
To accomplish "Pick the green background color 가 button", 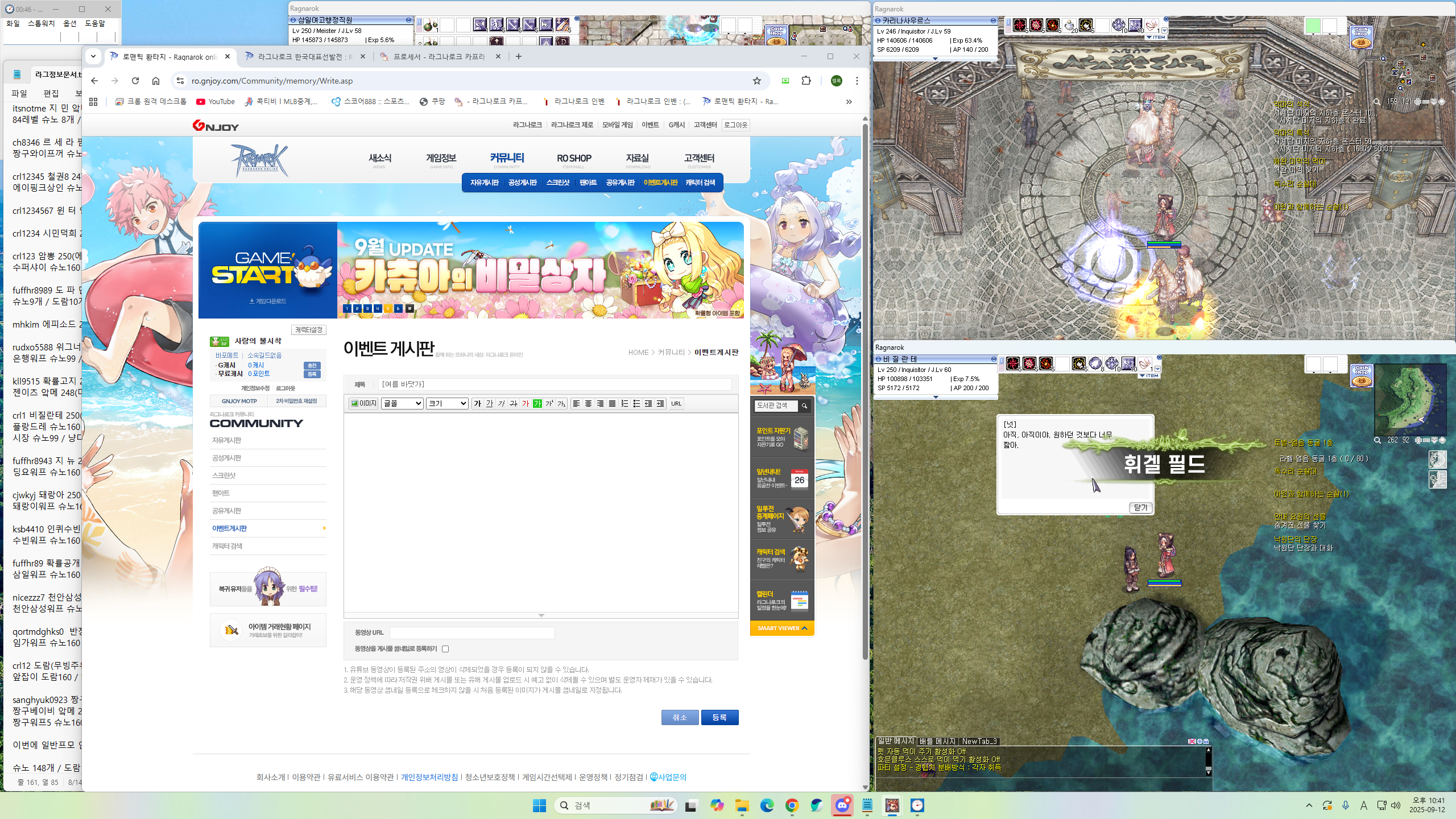I will 537,403.
